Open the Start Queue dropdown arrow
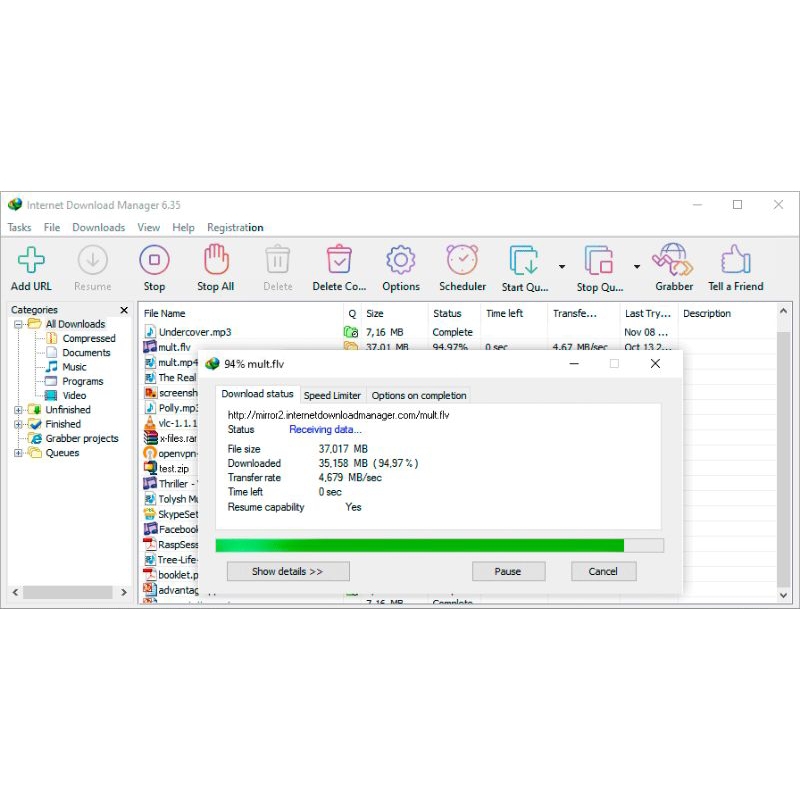This screenshot has height=800, width=800. point(560,265)
